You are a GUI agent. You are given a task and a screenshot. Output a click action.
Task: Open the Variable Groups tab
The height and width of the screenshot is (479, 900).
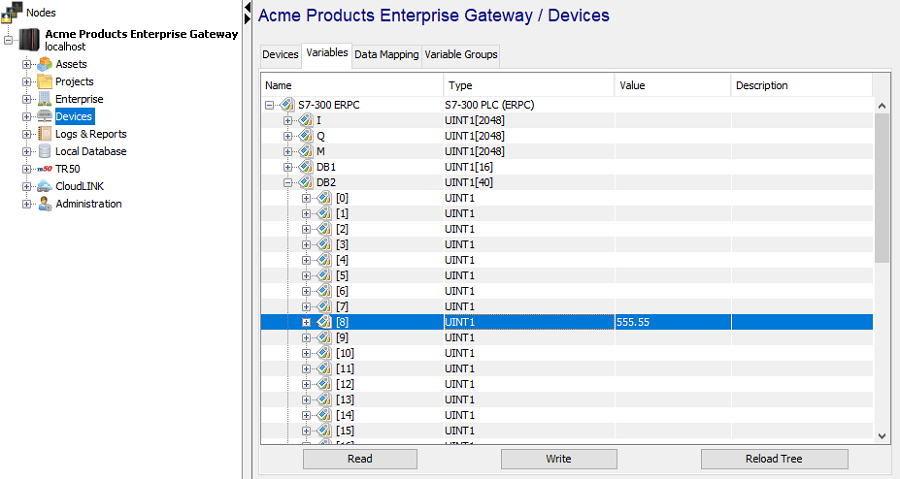[x=461, y=54]
